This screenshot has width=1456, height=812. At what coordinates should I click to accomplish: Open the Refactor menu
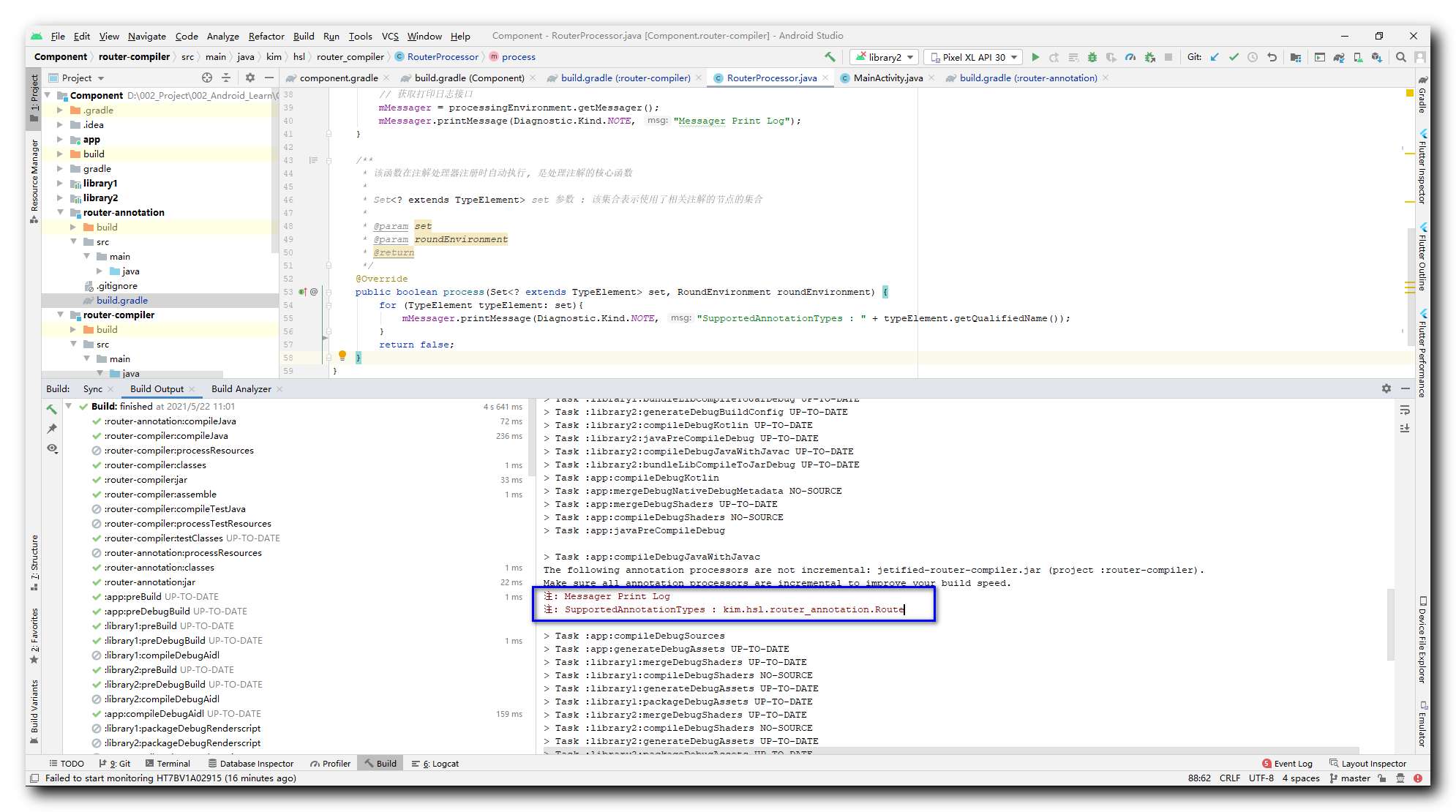click(266, 36)
